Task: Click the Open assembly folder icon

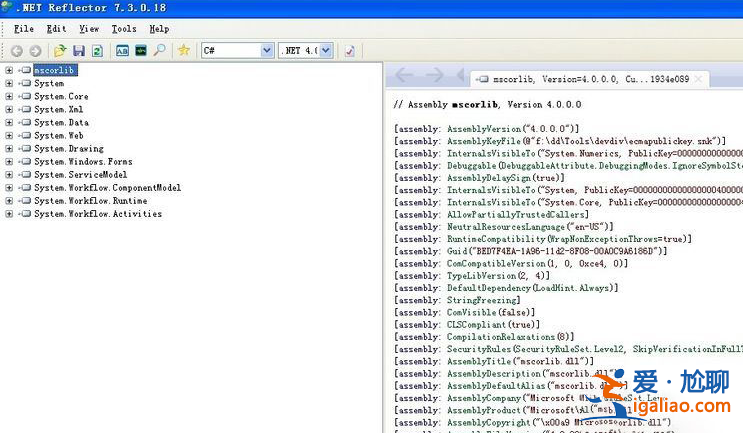Action: [x=60, y=50]
